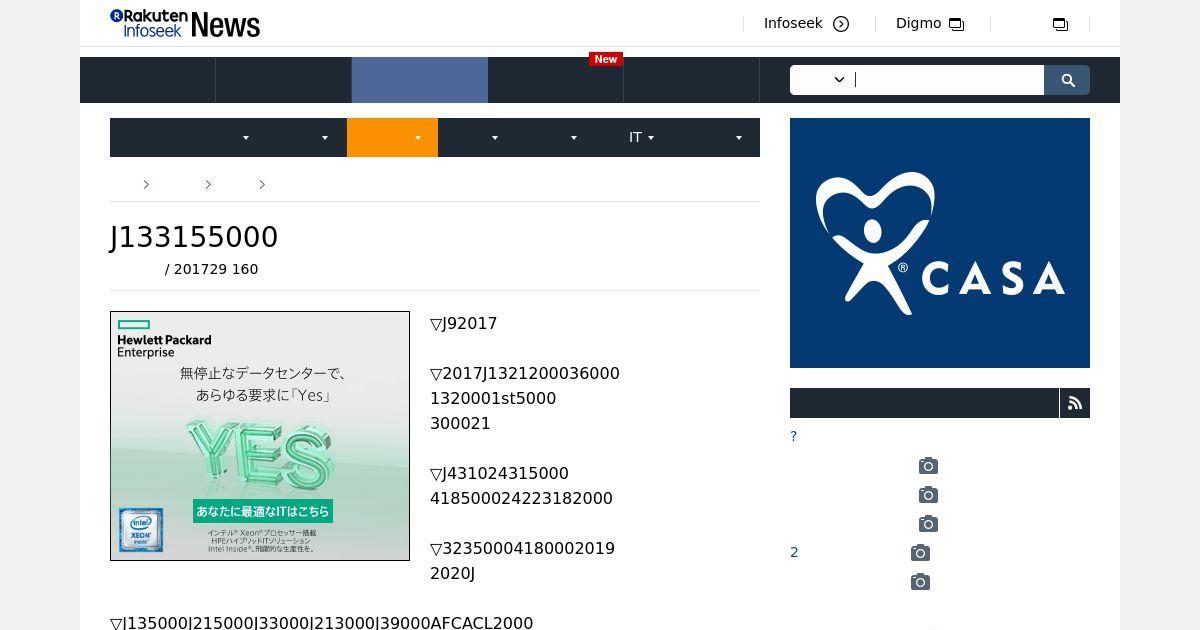Click the green button in the HPE ad
The height and width of the screenshot is (630, 1200).
pyautogui.click(x=263, y=511)
